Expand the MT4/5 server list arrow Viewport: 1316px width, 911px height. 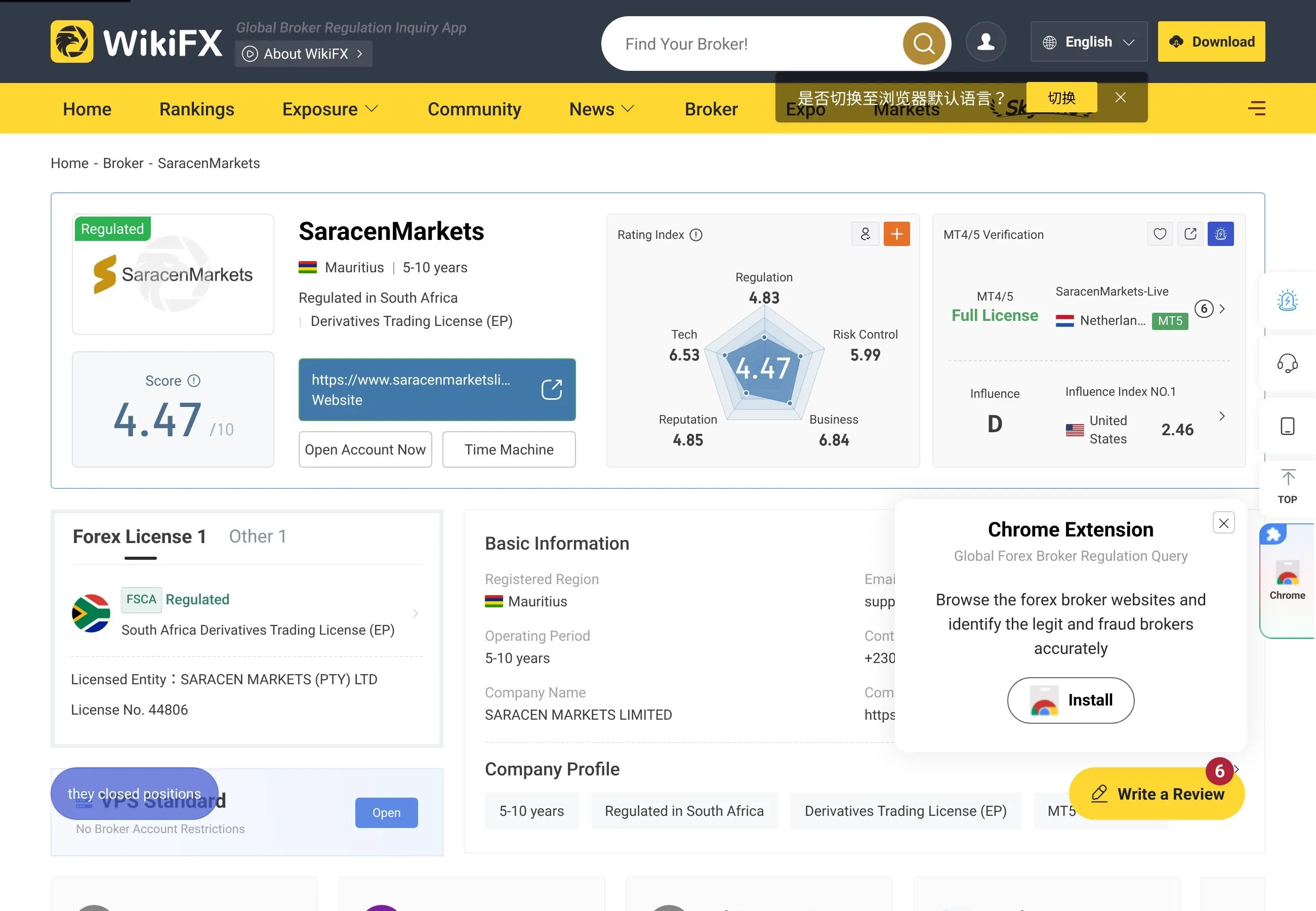pos(1222,309)
